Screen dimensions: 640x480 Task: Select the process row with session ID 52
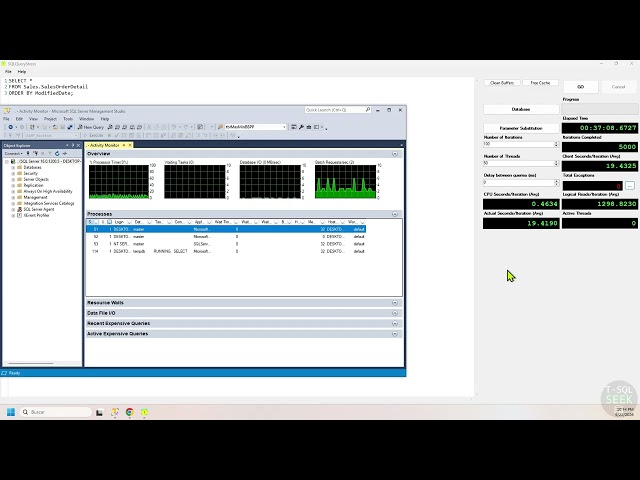[226, 237]
